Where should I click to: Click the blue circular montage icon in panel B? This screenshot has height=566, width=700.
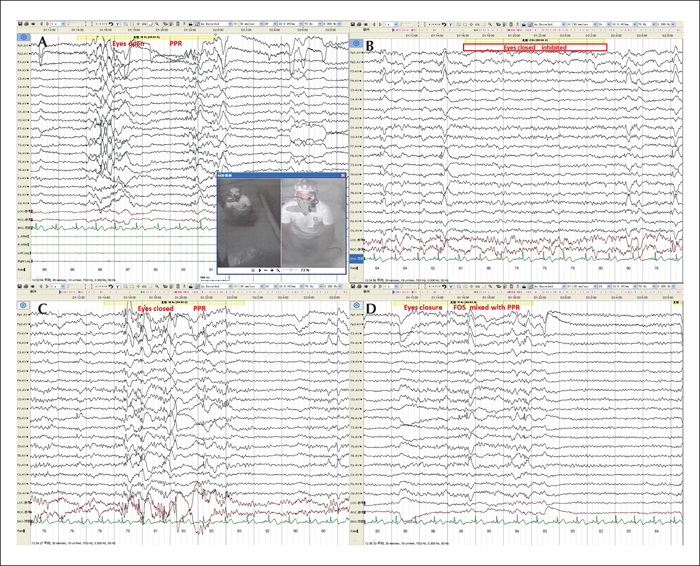coord(356,43)
